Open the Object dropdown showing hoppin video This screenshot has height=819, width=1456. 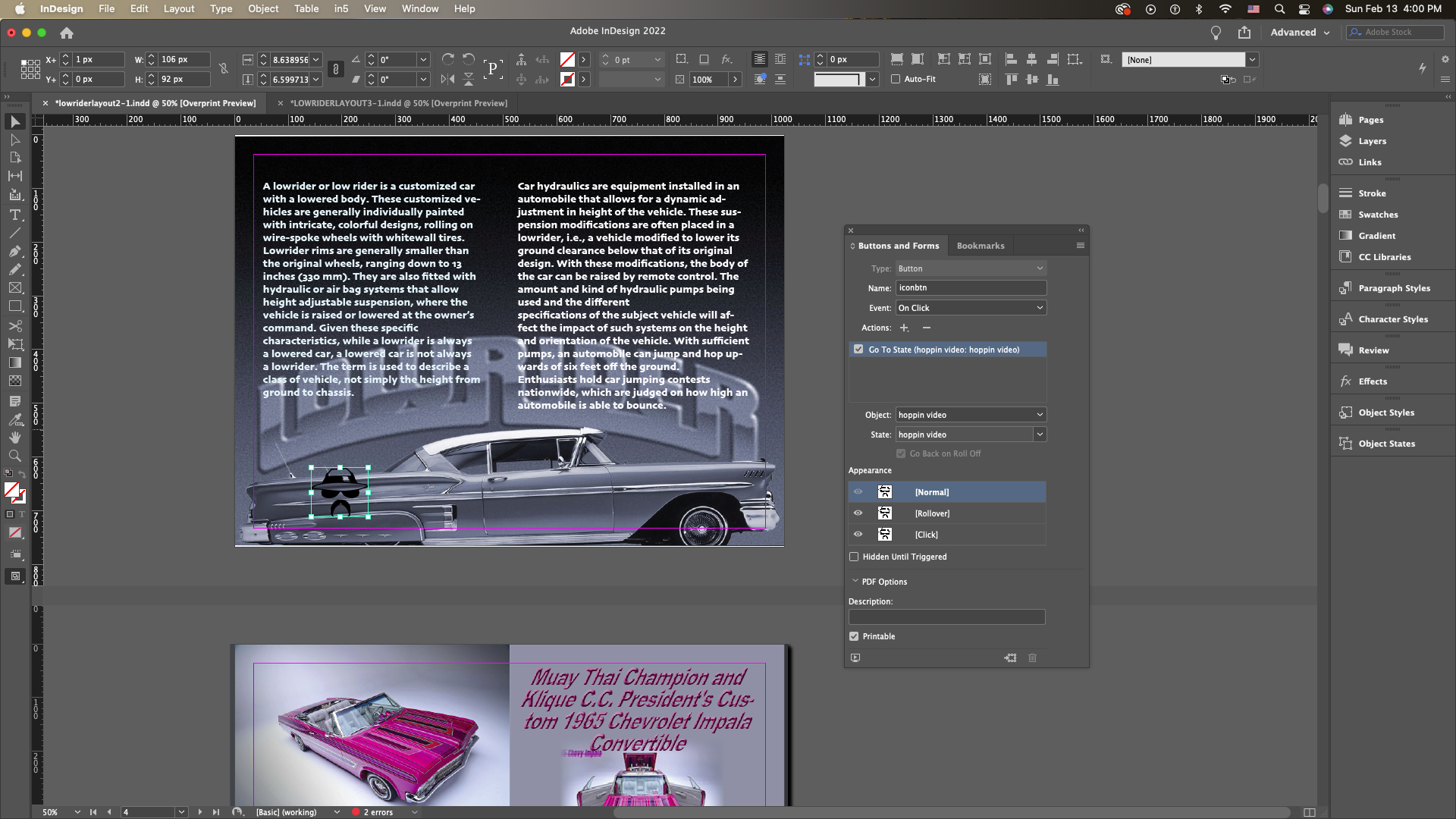(x=971, y=415)
